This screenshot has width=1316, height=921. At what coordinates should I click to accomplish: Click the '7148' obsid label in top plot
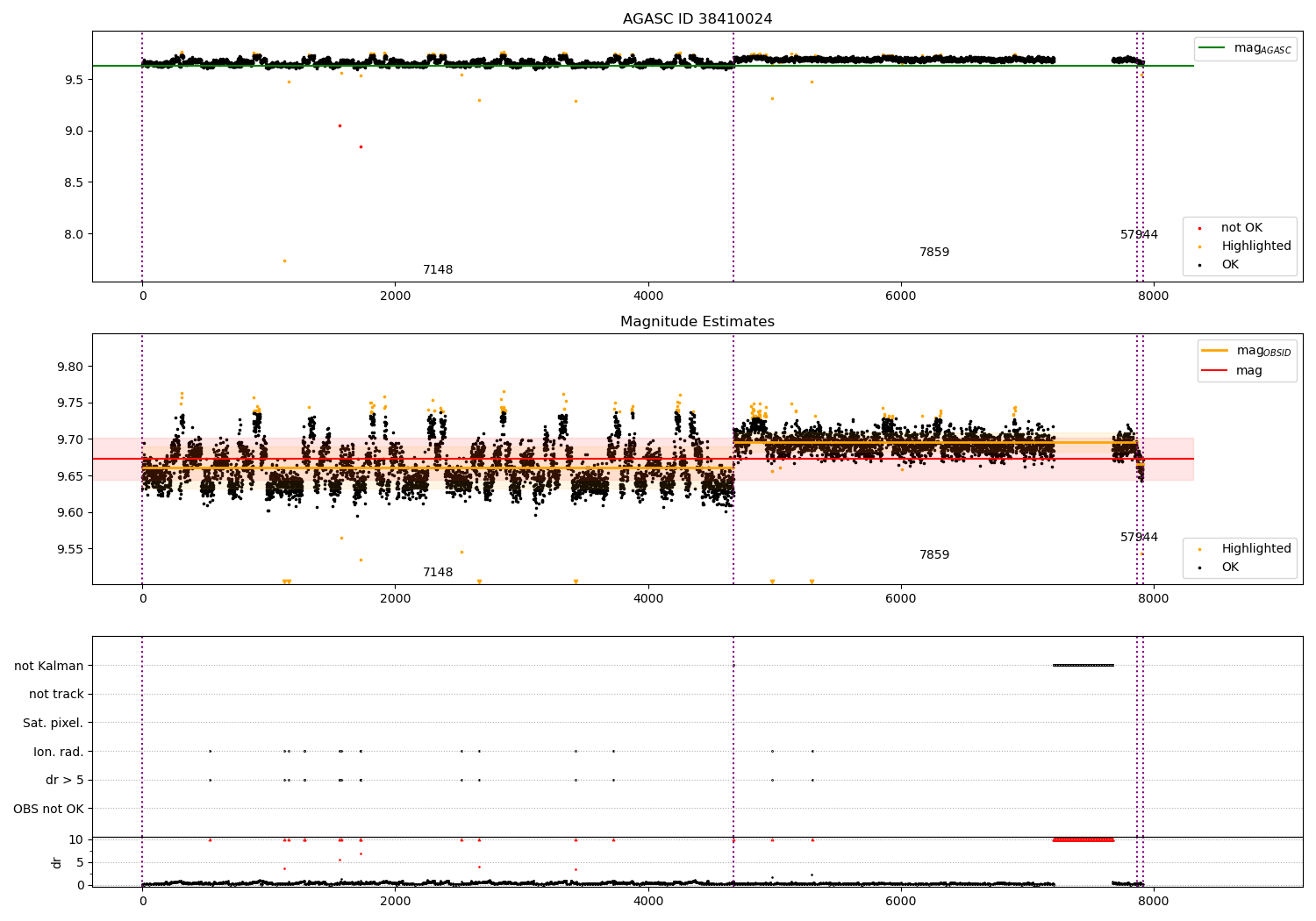(438, 269)
